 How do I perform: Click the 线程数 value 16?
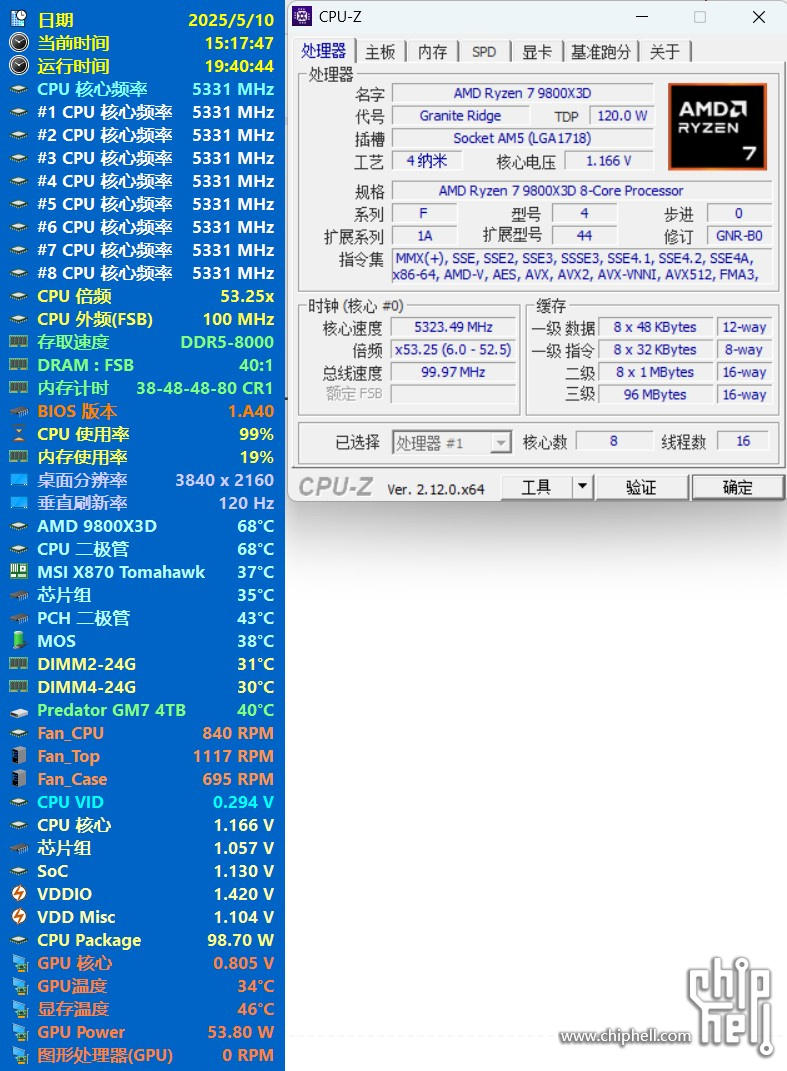[x=743, y=442]
